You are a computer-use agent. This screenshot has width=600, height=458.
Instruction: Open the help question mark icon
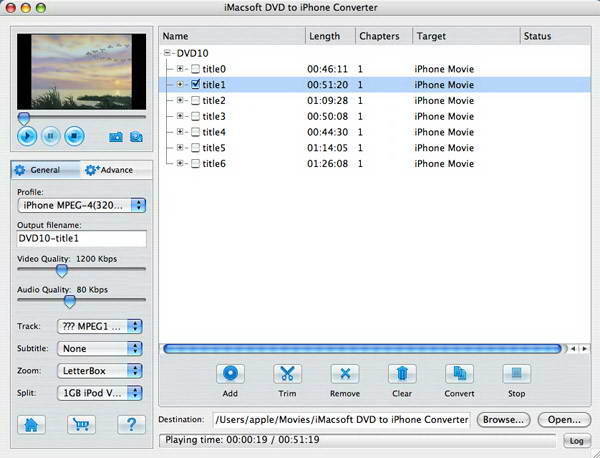pos(131,424)
